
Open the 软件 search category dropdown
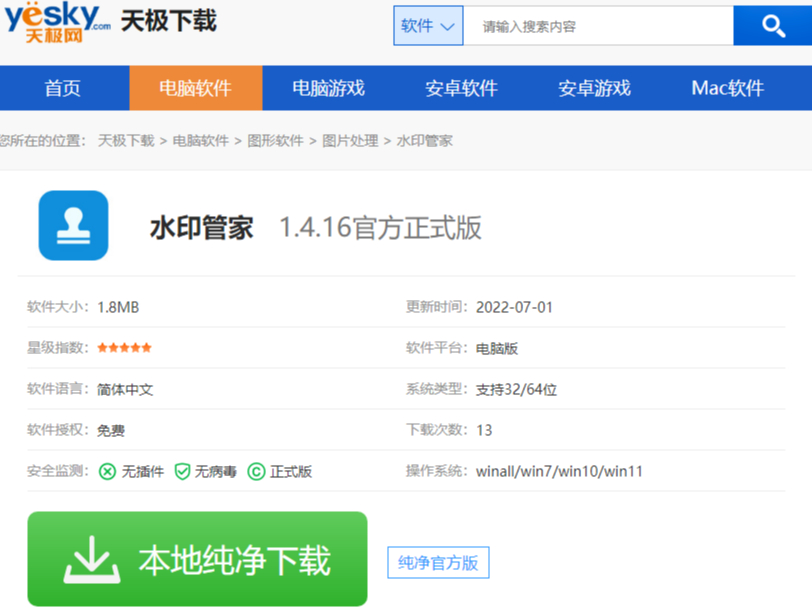point(428,26)
